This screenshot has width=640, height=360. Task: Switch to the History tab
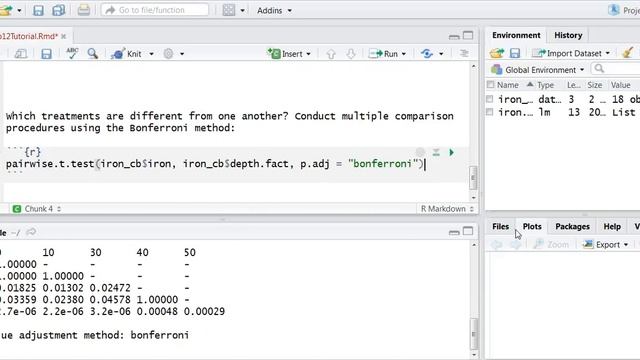568,35
